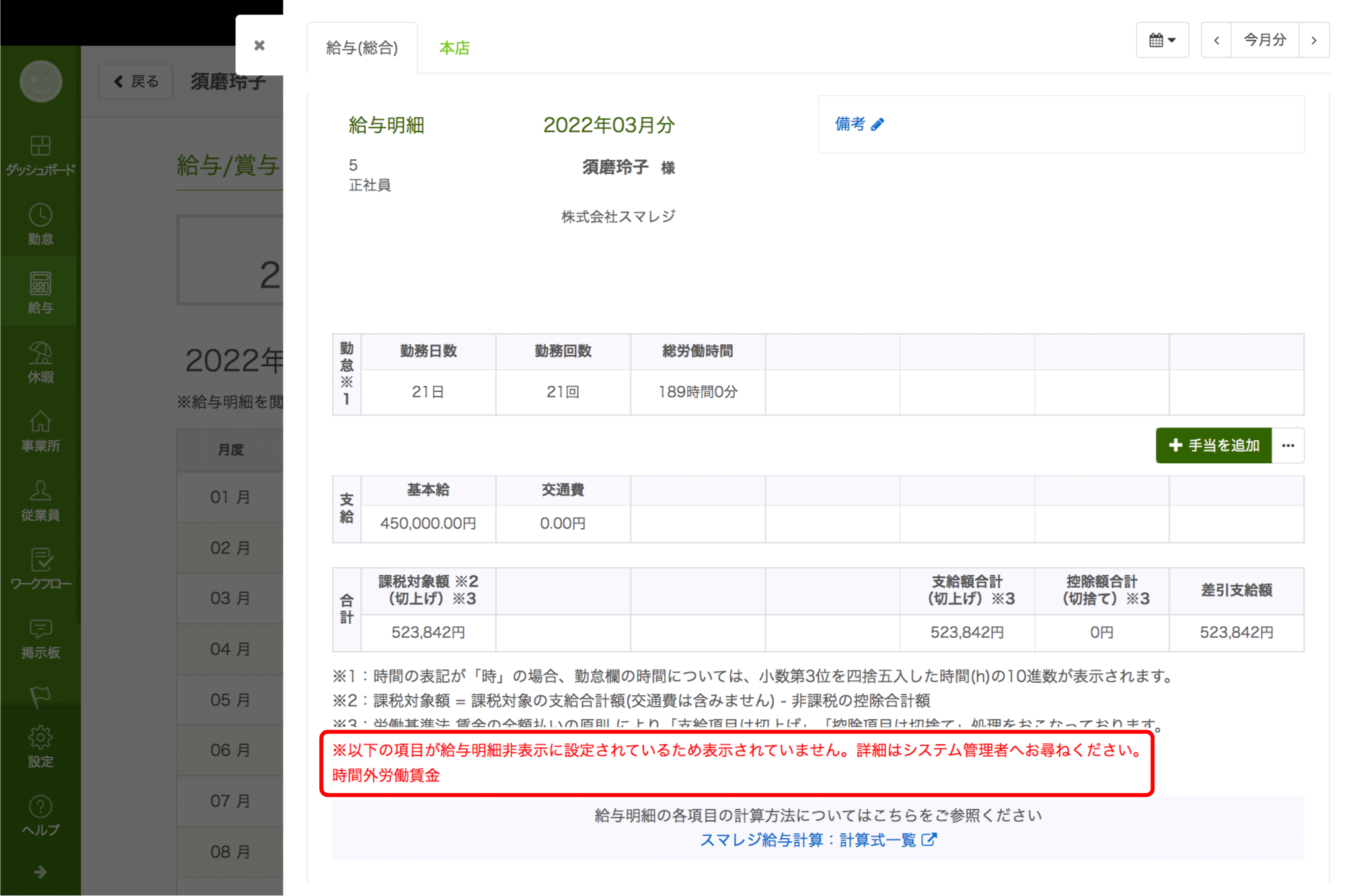Open the 従業員 employee icon
This screenshot has height=896, width=1354.
(x=40, y=499)
